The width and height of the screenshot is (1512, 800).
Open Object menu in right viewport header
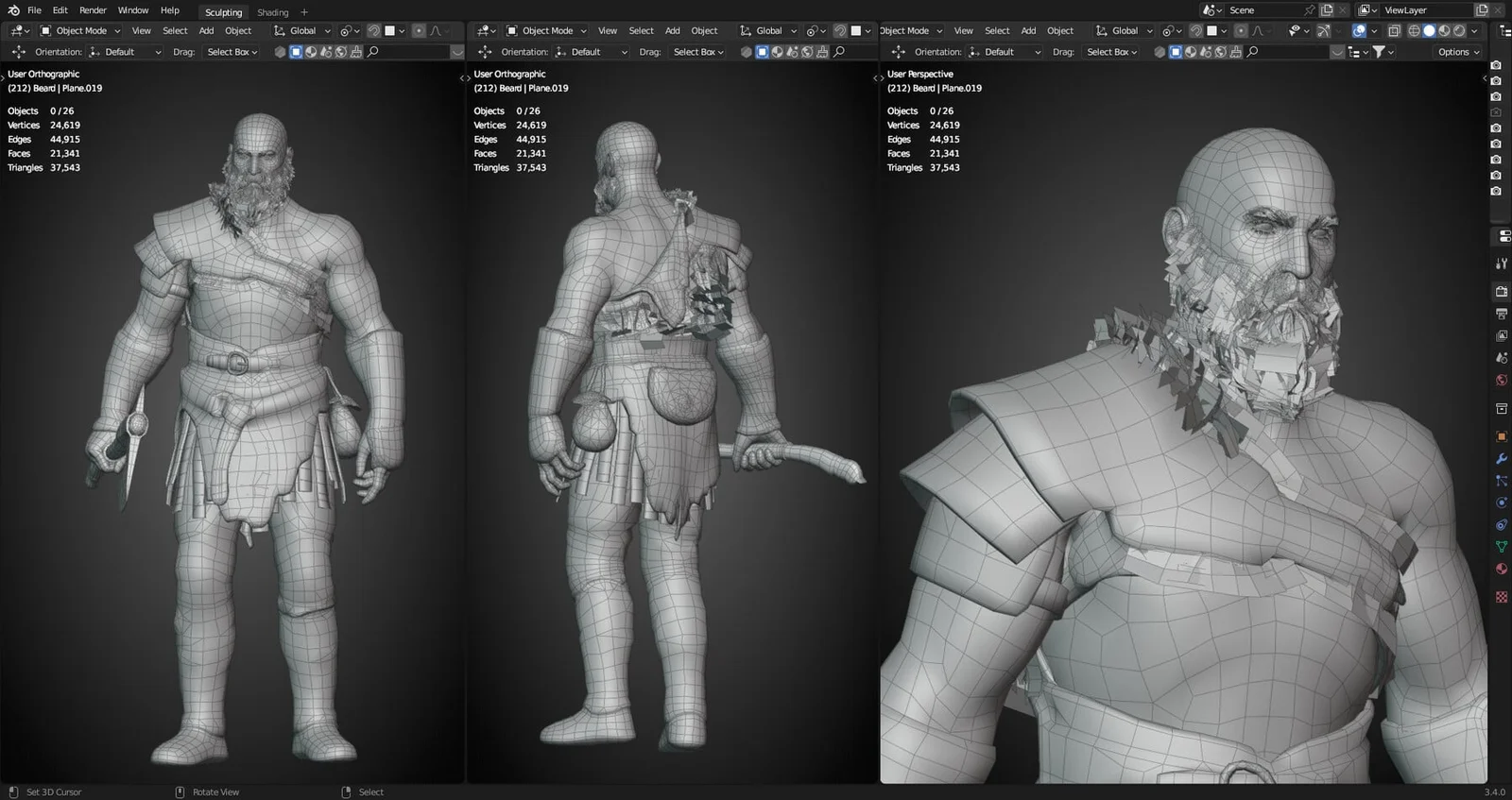[x=1060, y=30]
